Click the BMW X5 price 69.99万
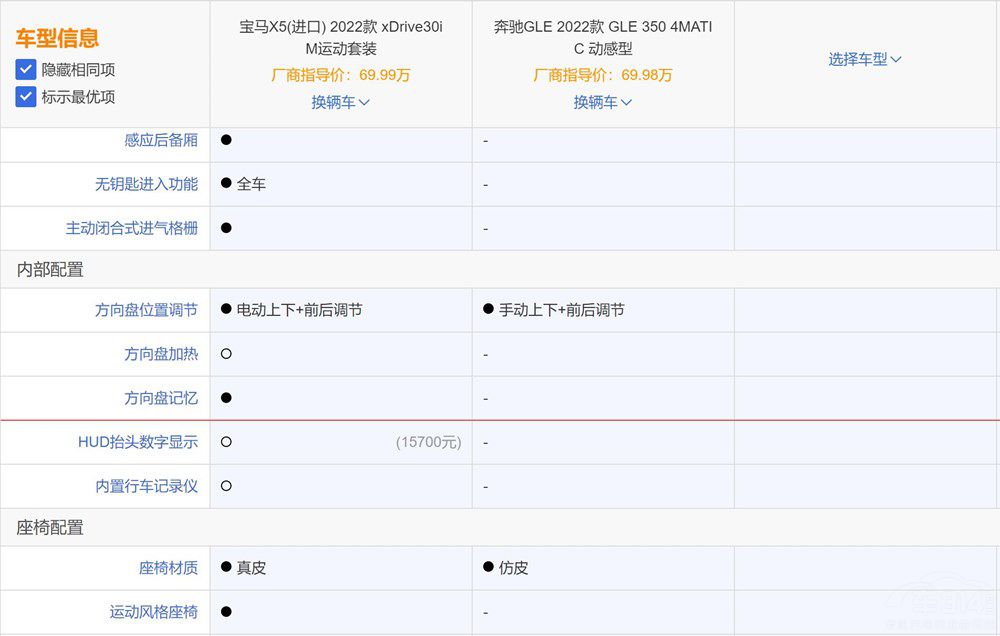This screenshot has width=1000, height=636. pos(341,76)
